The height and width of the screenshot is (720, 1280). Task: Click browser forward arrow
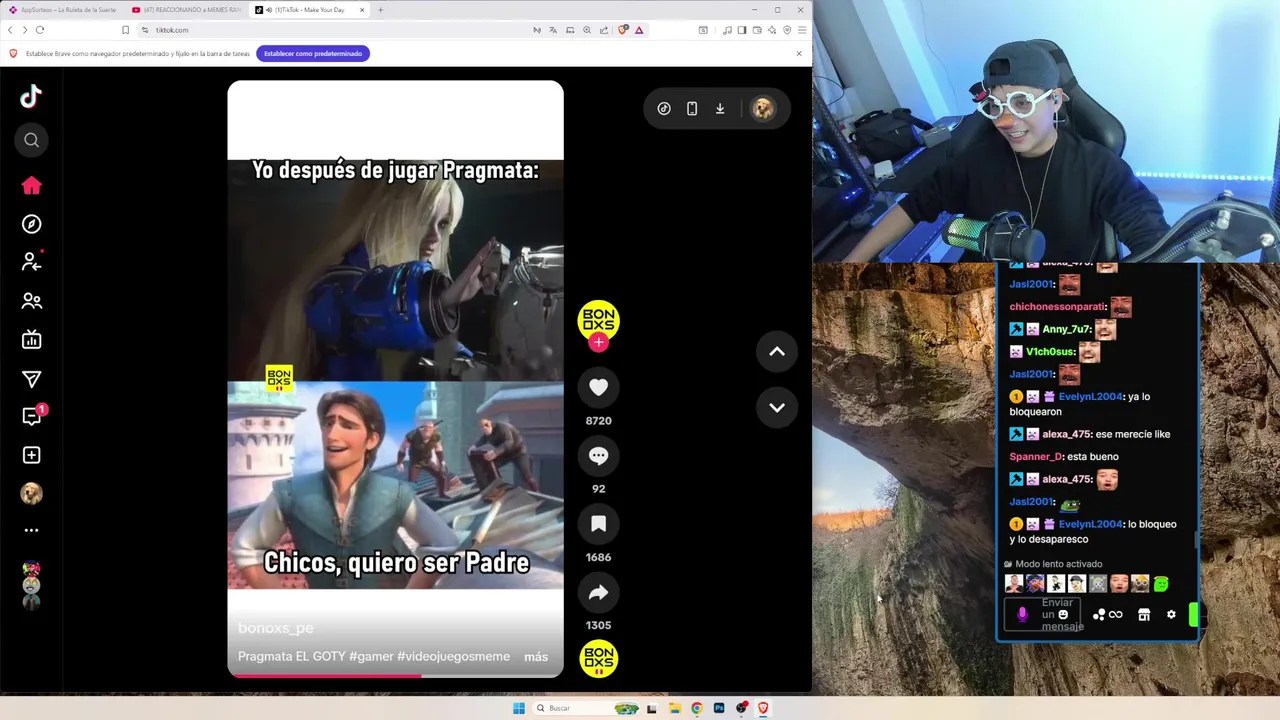25,30
